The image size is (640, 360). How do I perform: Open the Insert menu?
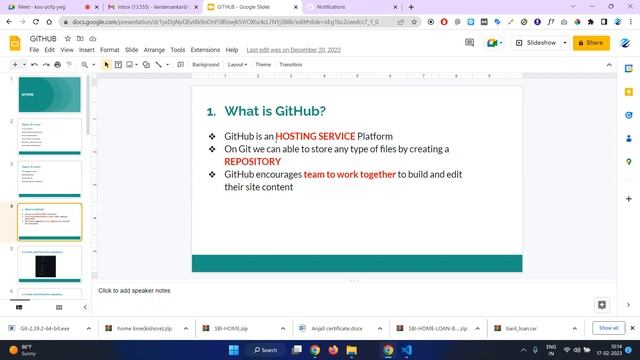[x=87, y=50]
